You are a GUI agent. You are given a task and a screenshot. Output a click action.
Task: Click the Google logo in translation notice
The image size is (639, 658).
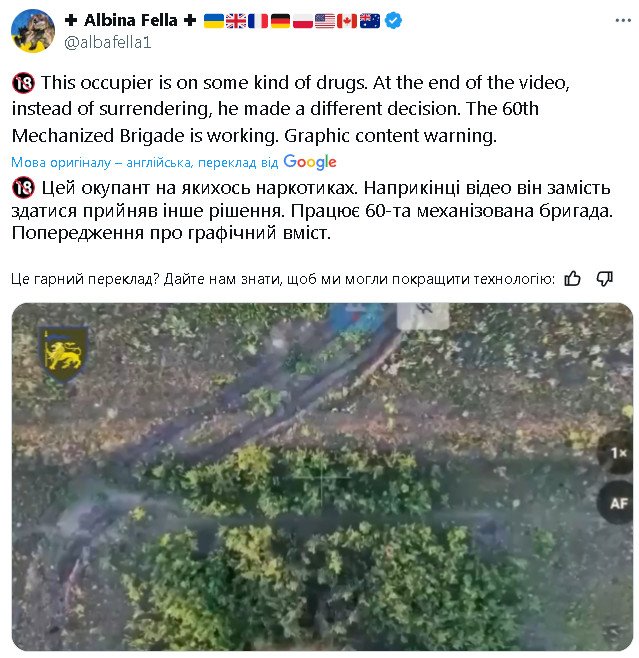(310, 162)
